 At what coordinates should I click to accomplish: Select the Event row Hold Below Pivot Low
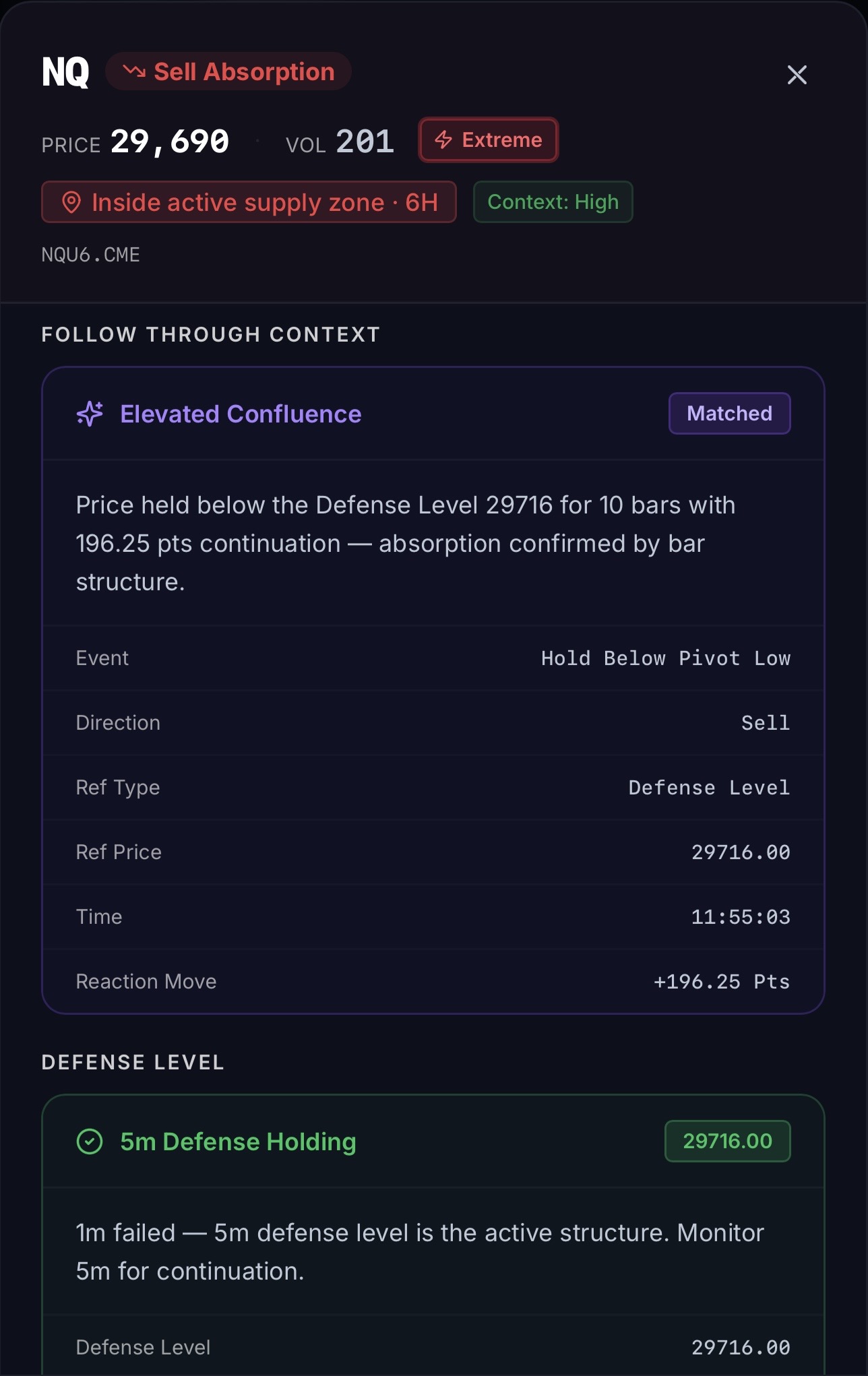pyautogui.click(x=433, y=658)
